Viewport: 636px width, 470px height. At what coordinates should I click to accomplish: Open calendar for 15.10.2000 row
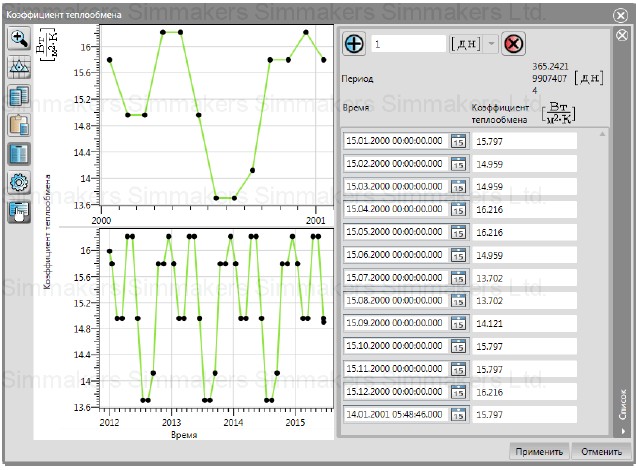(x=458, y=346)
